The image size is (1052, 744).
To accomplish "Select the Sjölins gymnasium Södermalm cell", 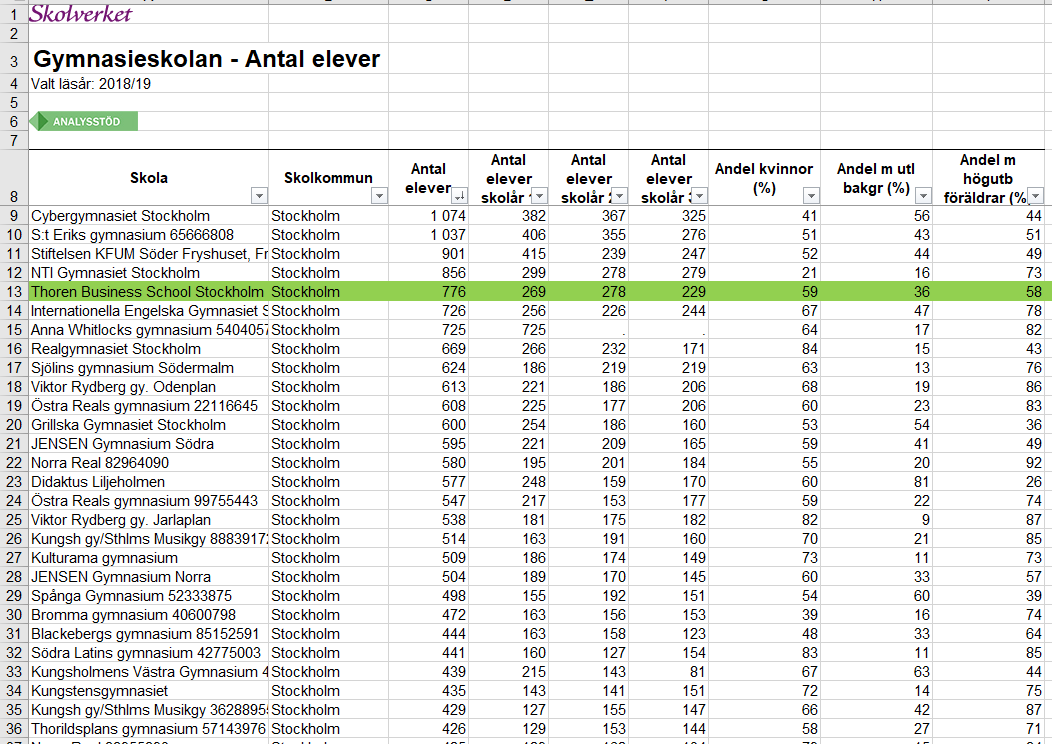I will [148, 368].
